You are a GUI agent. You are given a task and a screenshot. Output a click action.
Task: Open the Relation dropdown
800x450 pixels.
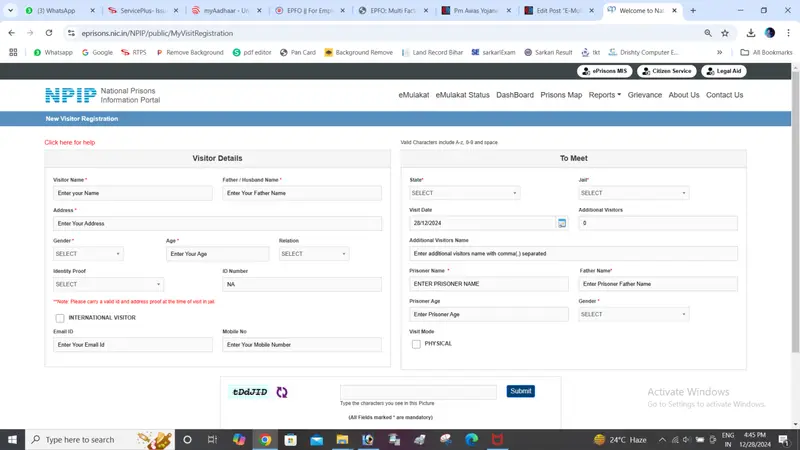pos(314,254)
